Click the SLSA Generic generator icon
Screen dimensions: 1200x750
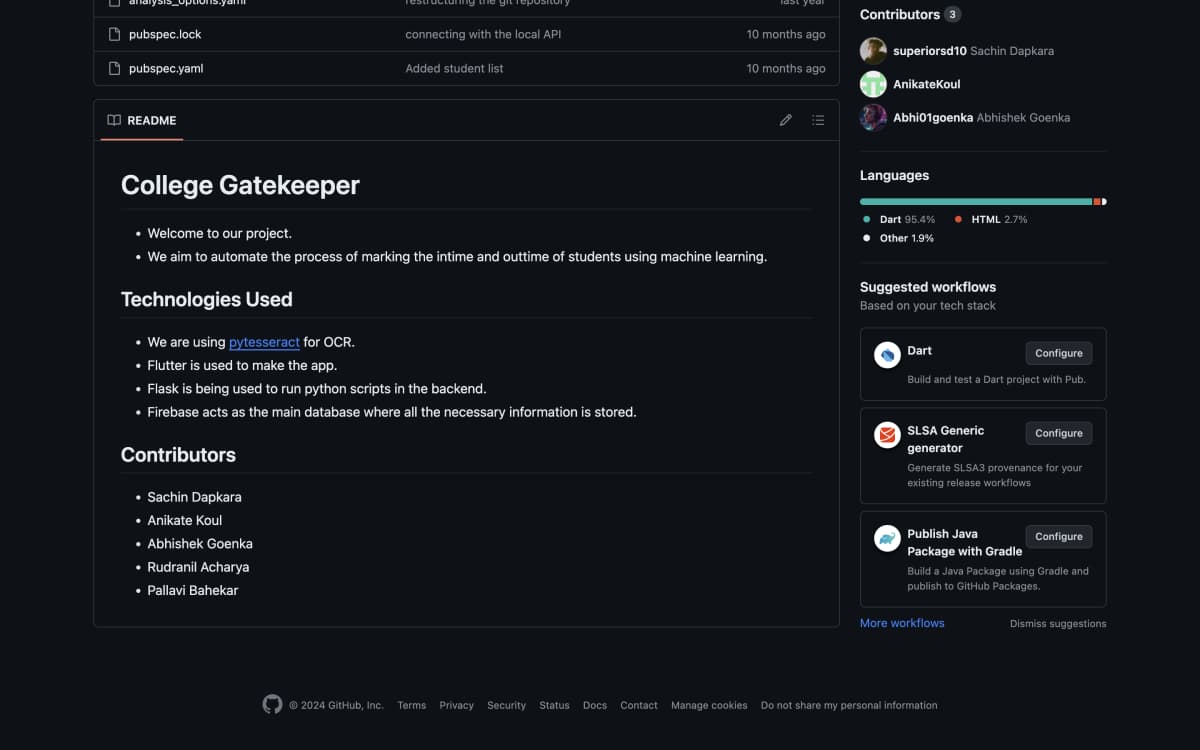point(887,435)
